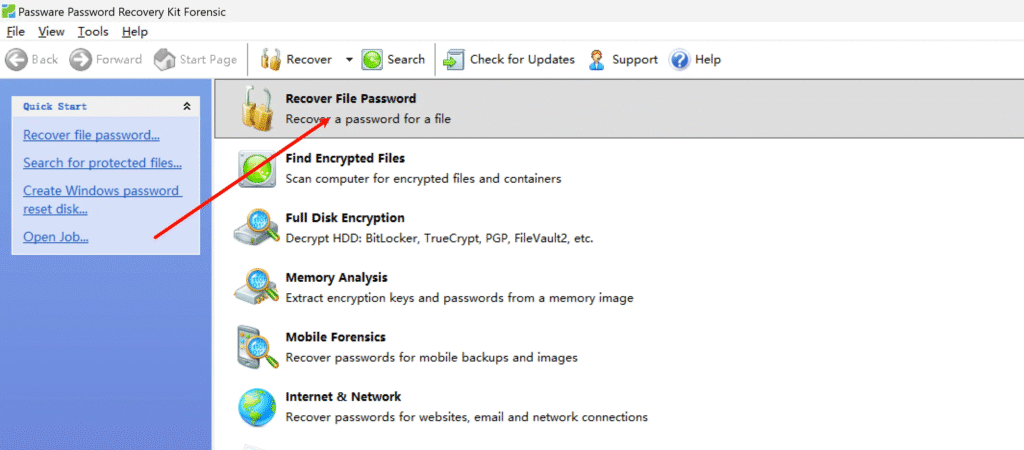Click Create Windows password reset disk link
Image resolution: width=1024 pixels, height=450 pixels.
coord(101,200)
